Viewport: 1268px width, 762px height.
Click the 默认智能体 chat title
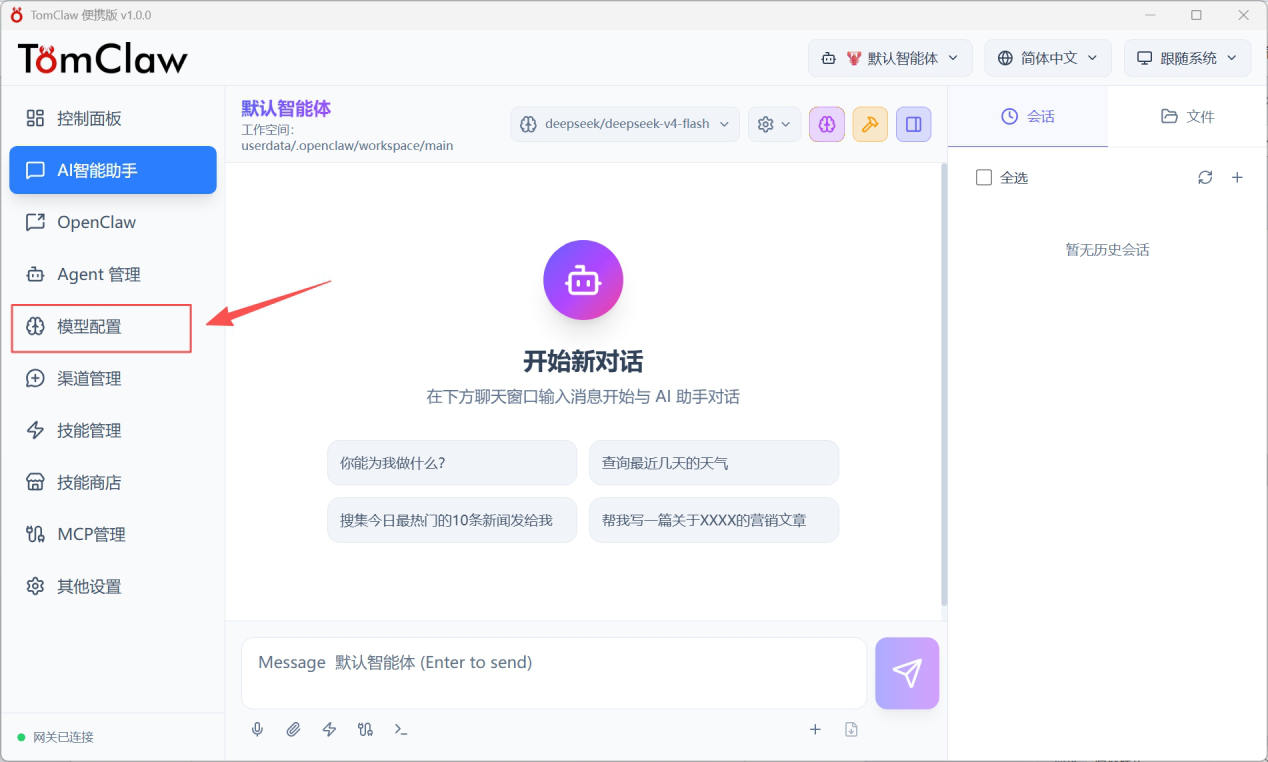coord(286,108)
